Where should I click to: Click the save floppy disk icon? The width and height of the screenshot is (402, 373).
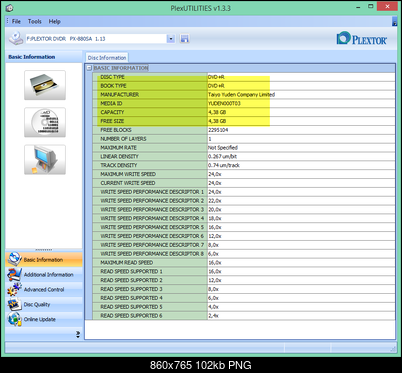click(184, 39)
